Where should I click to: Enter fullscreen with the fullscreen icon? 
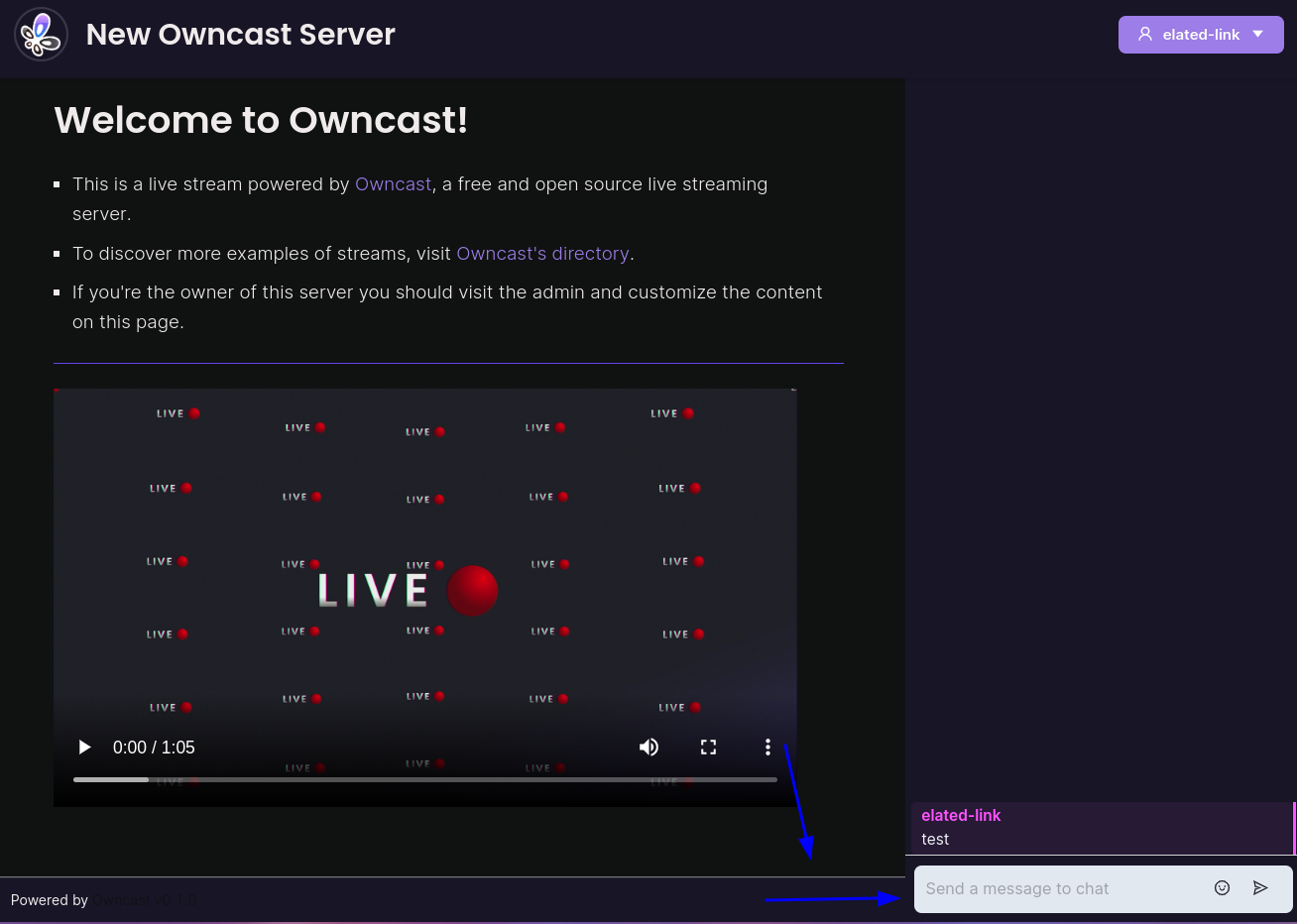[x=708, y=747]
